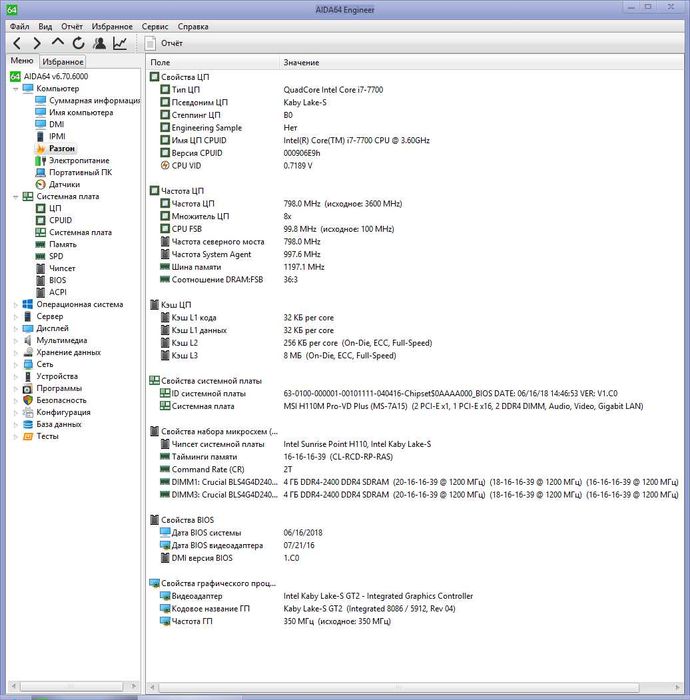
Task: Expand the Хранение данных tree node
Action: [x=16, y=353]
